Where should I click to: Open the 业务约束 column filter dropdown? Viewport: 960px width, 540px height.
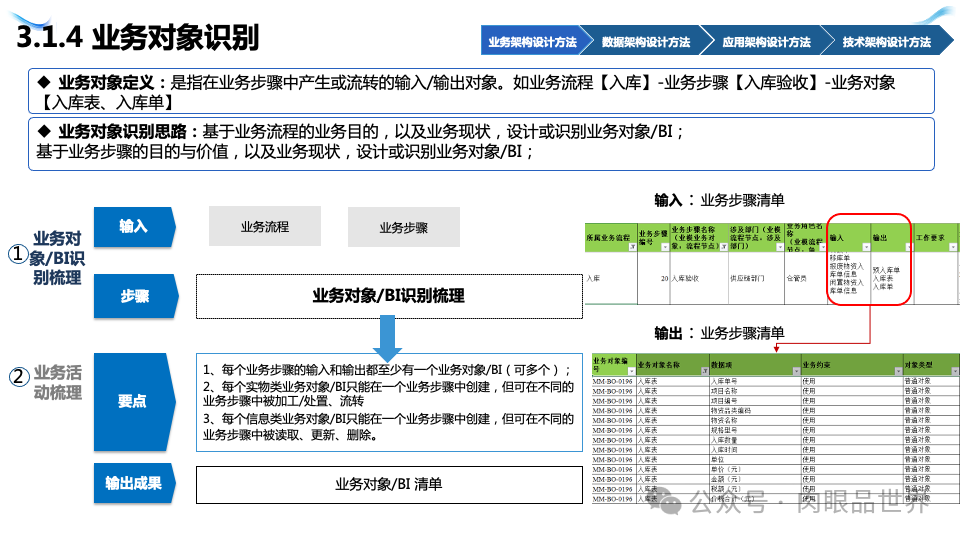(x=898, y=371)
